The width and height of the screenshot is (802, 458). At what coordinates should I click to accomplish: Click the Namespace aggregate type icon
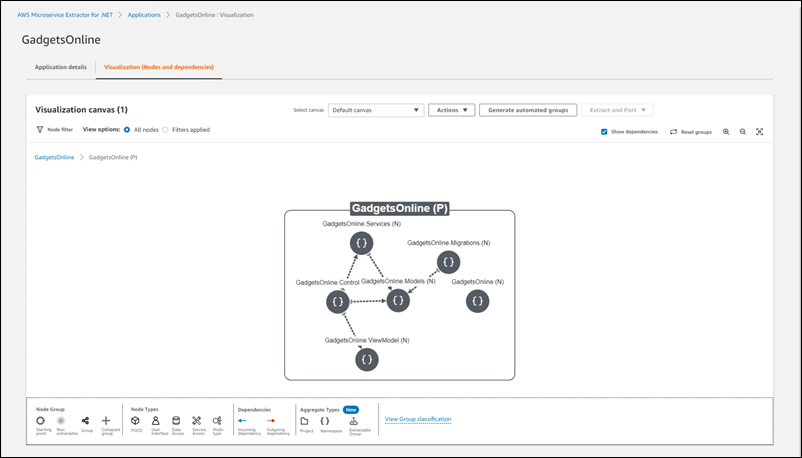point(325,421)
